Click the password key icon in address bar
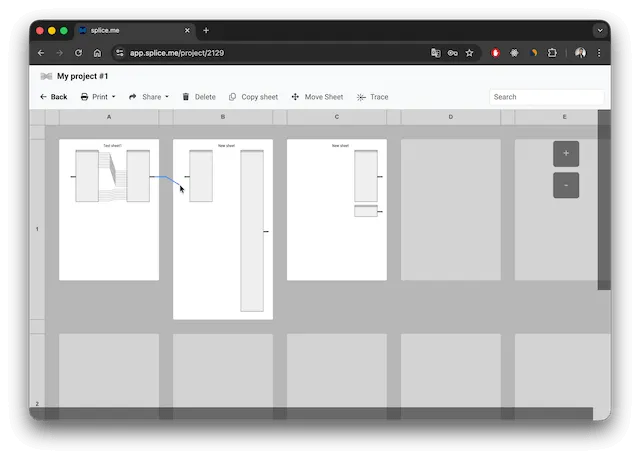 click(453, 53)
